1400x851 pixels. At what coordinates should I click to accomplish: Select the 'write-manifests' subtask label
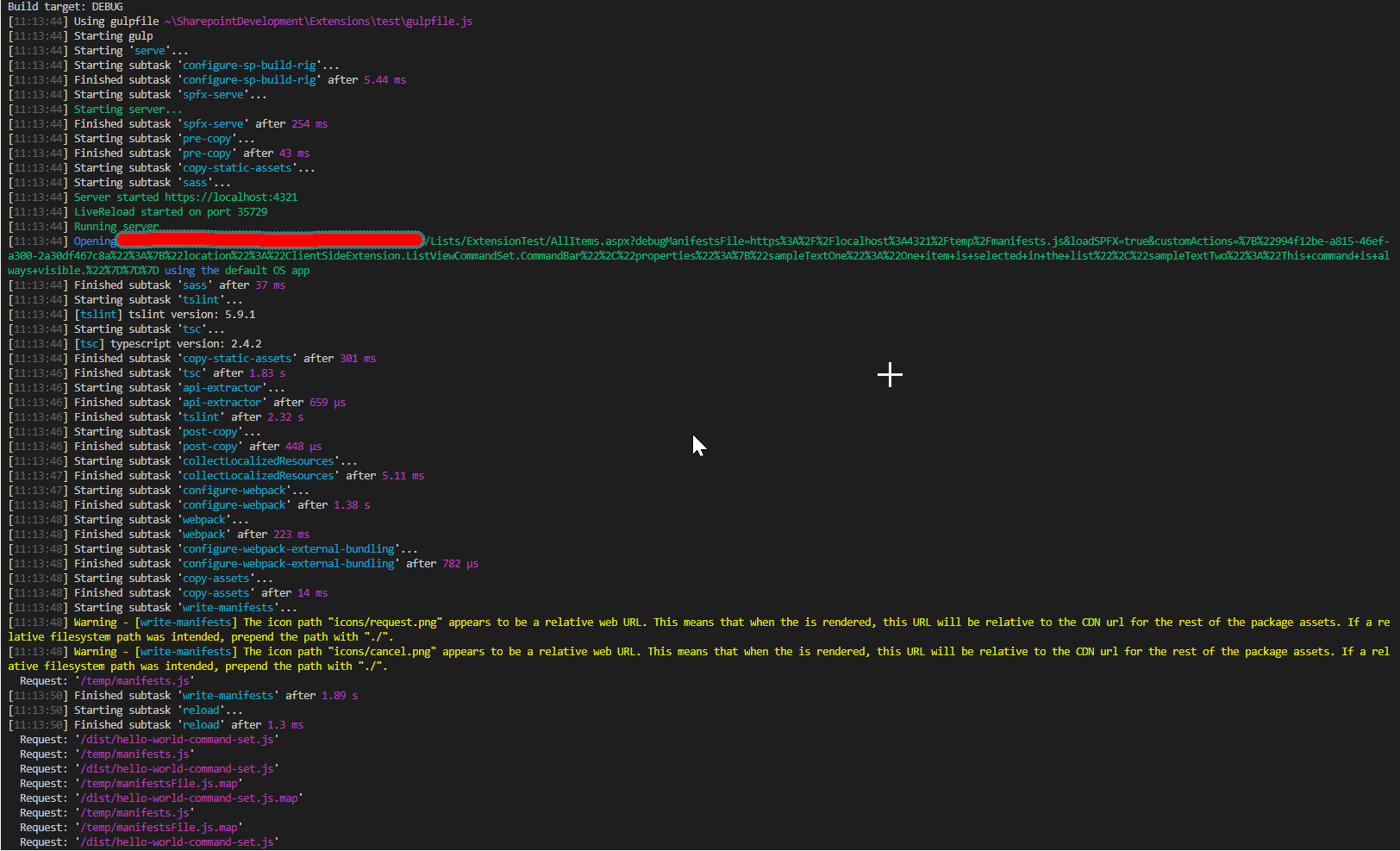227,607
